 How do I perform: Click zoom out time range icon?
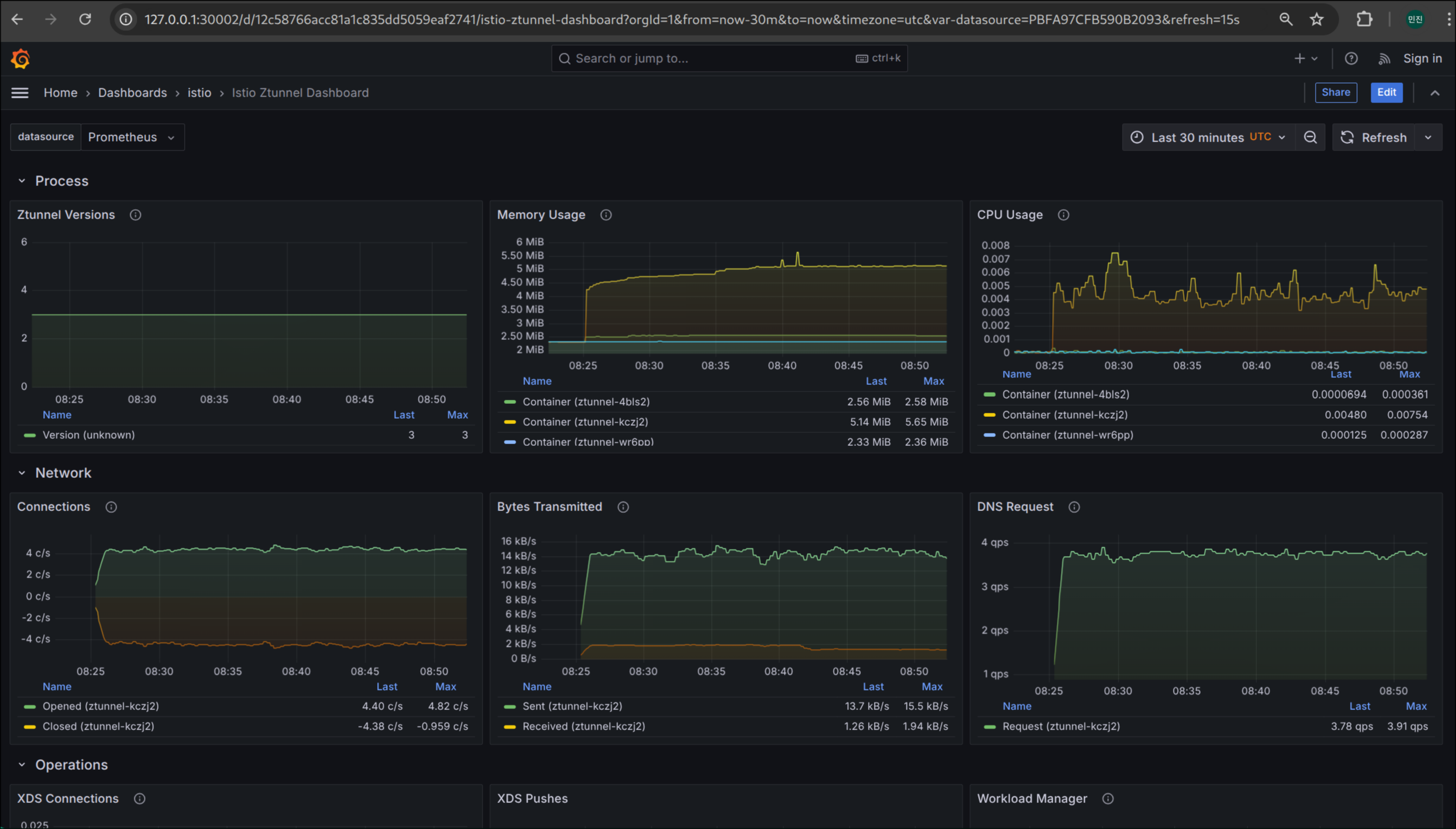click(1310, 137)
